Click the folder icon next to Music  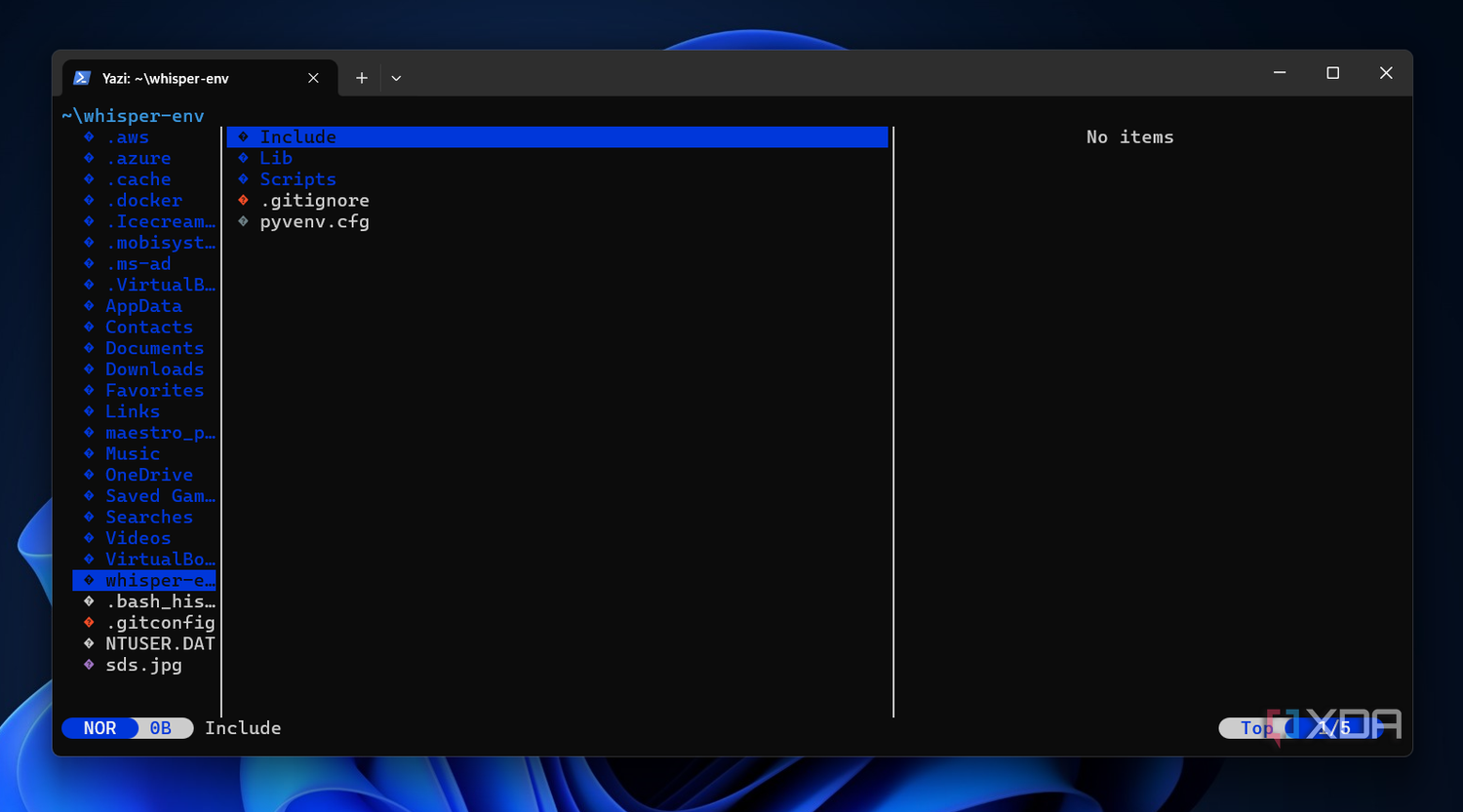pos(89,454)
